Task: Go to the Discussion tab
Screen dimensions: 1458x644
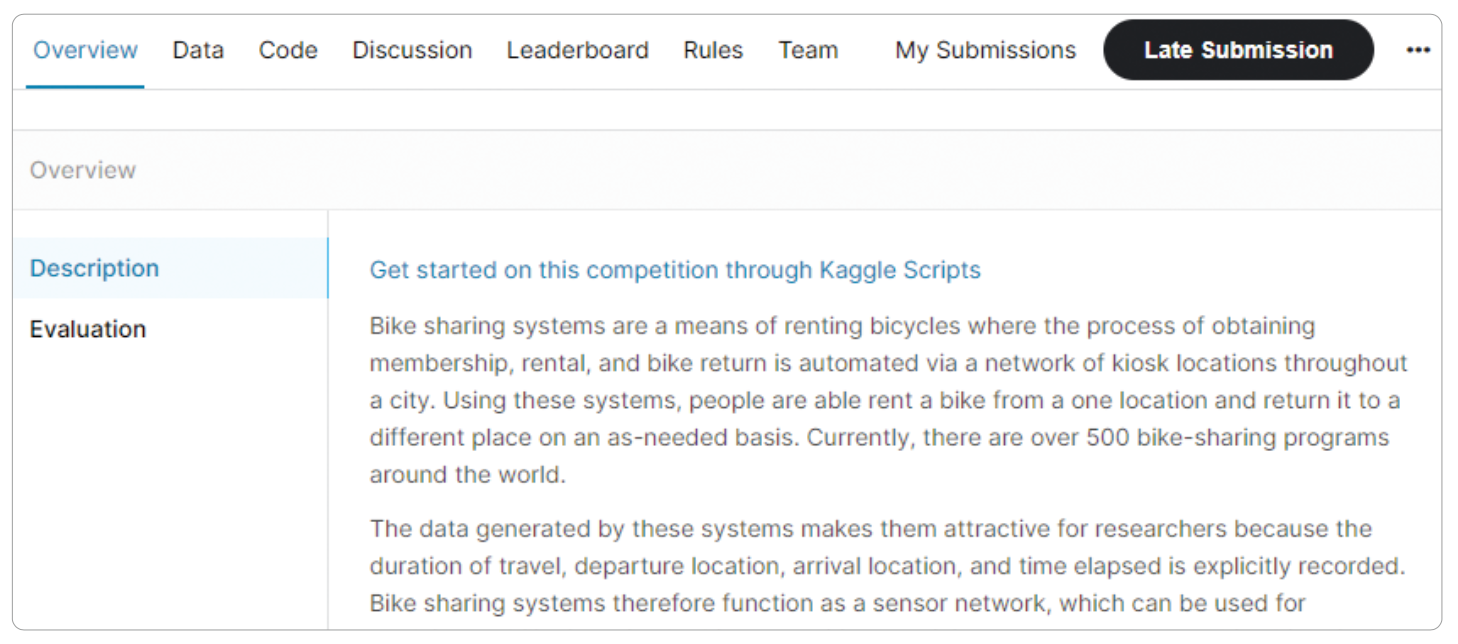Action: [412, 50]
